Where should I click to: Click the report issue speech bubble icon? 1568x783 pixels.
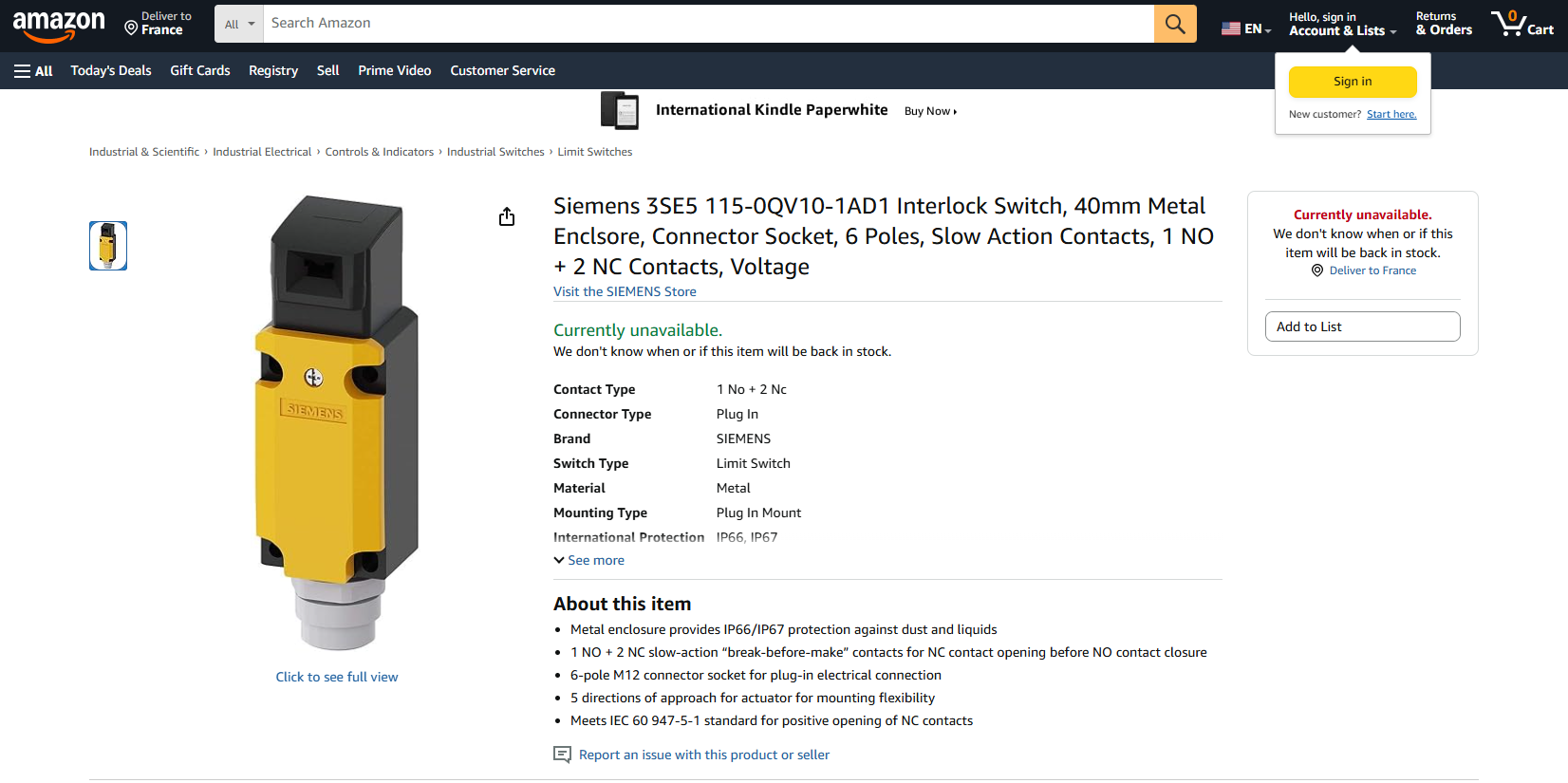click(x=562, y=755)
